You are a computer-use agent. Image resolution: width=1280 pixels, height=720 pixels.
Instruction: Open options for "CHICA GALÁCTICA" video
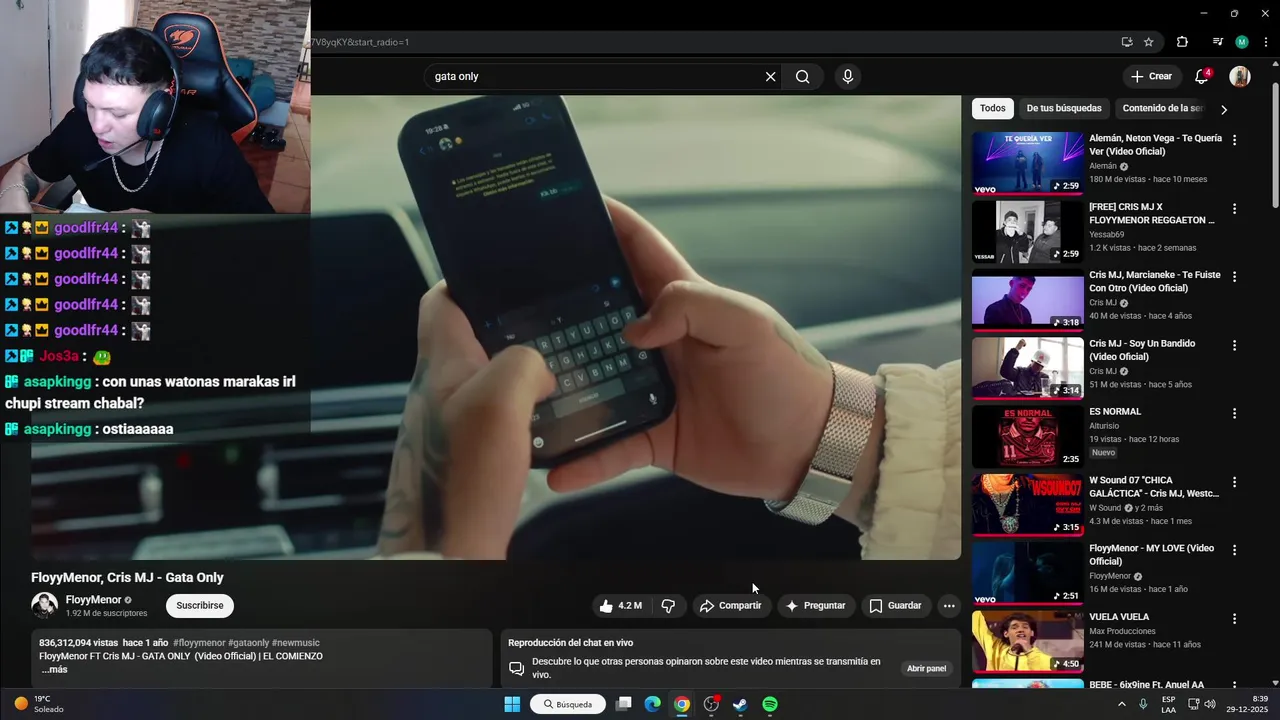[1234, 482]
